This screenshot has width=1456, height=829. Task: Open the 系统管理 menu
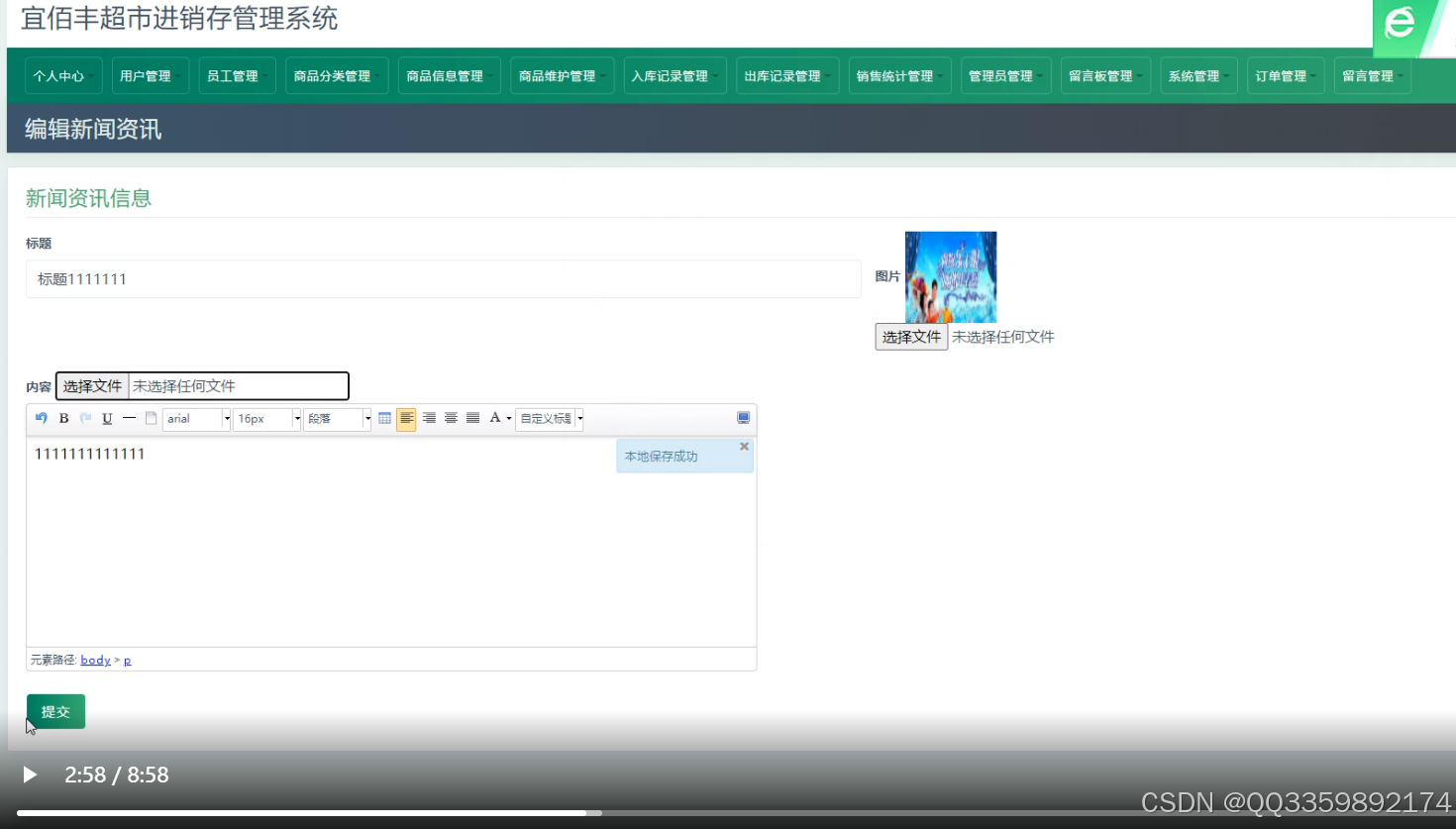click(x=1198, y=76)
